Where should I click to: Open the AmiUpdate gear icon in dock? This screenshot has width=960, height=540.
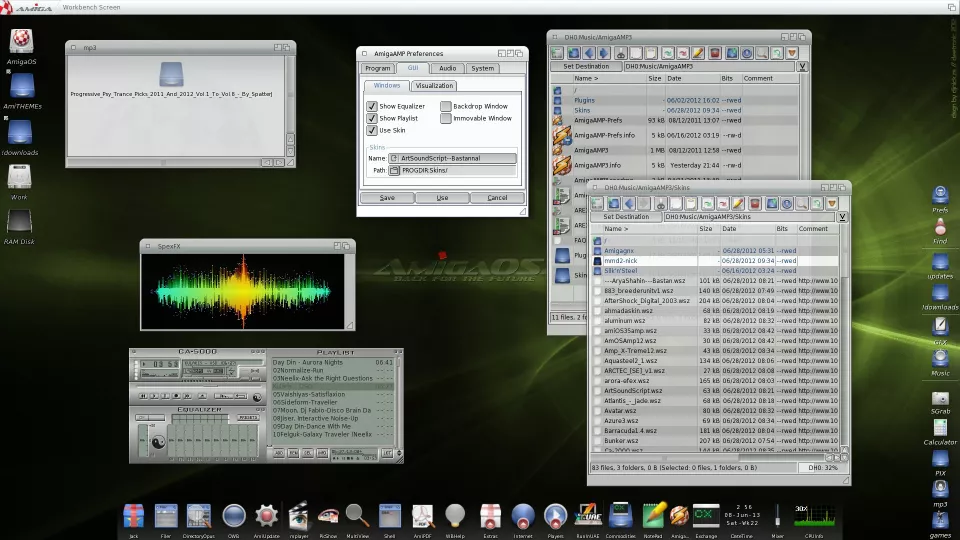click(265, 516)
